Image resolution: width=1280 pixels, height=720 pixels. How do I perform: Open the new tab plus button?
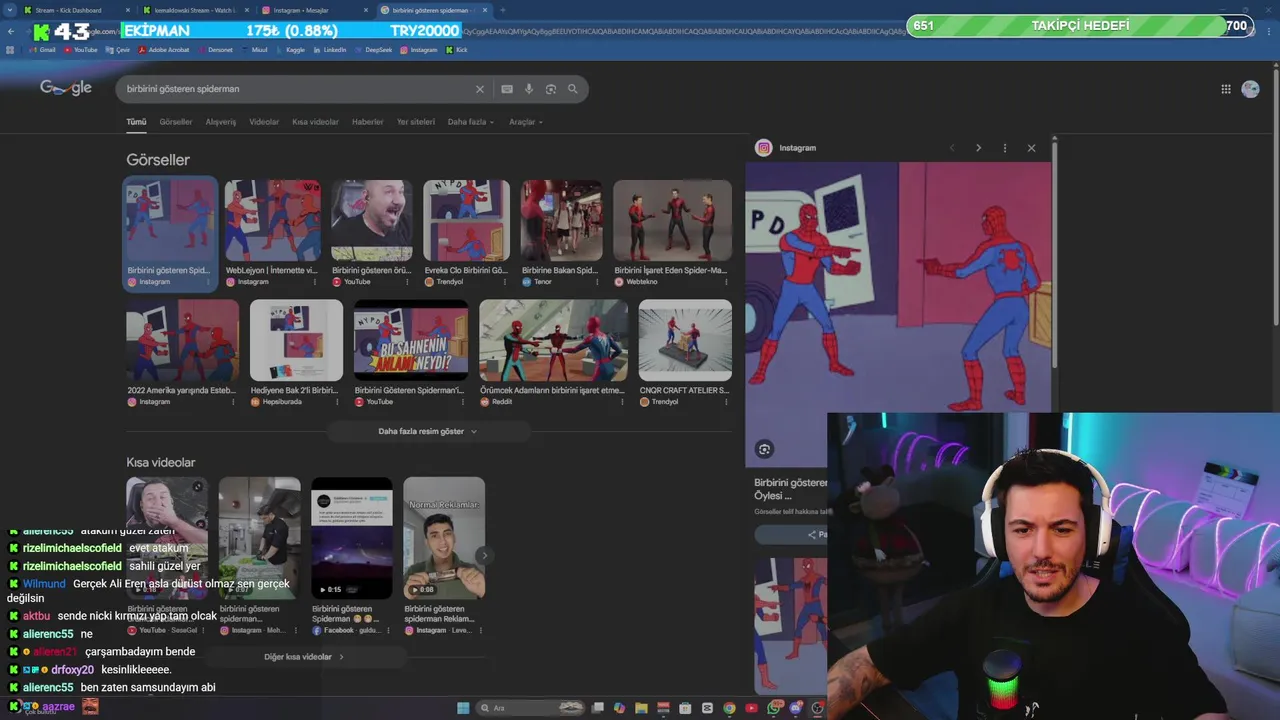502,10
